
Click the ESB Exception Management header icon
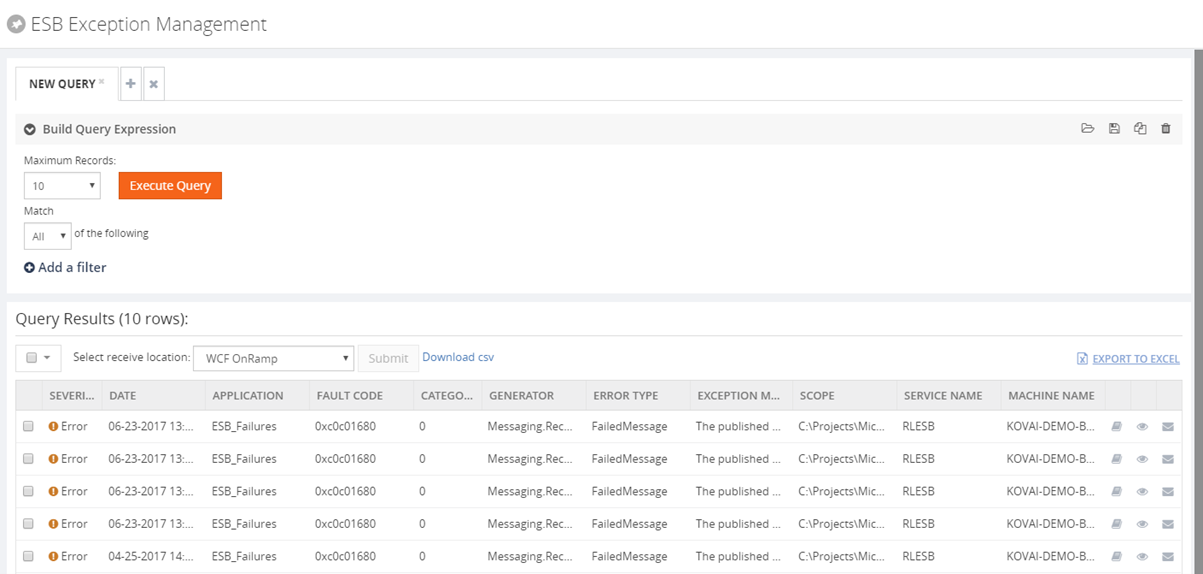(15, 24)
